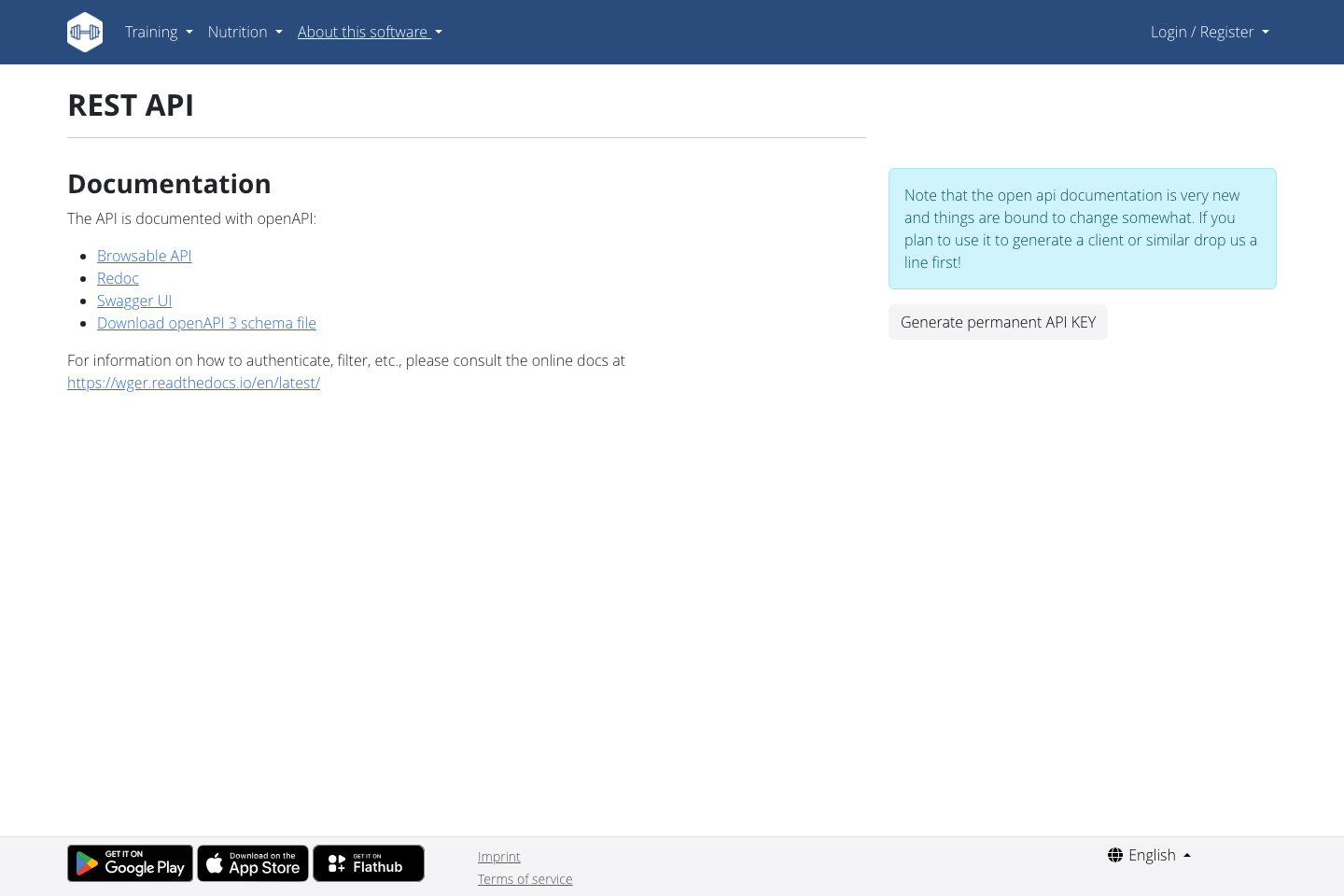
Task: Click the globe language icon
Action: click(x=1115, y=855)
